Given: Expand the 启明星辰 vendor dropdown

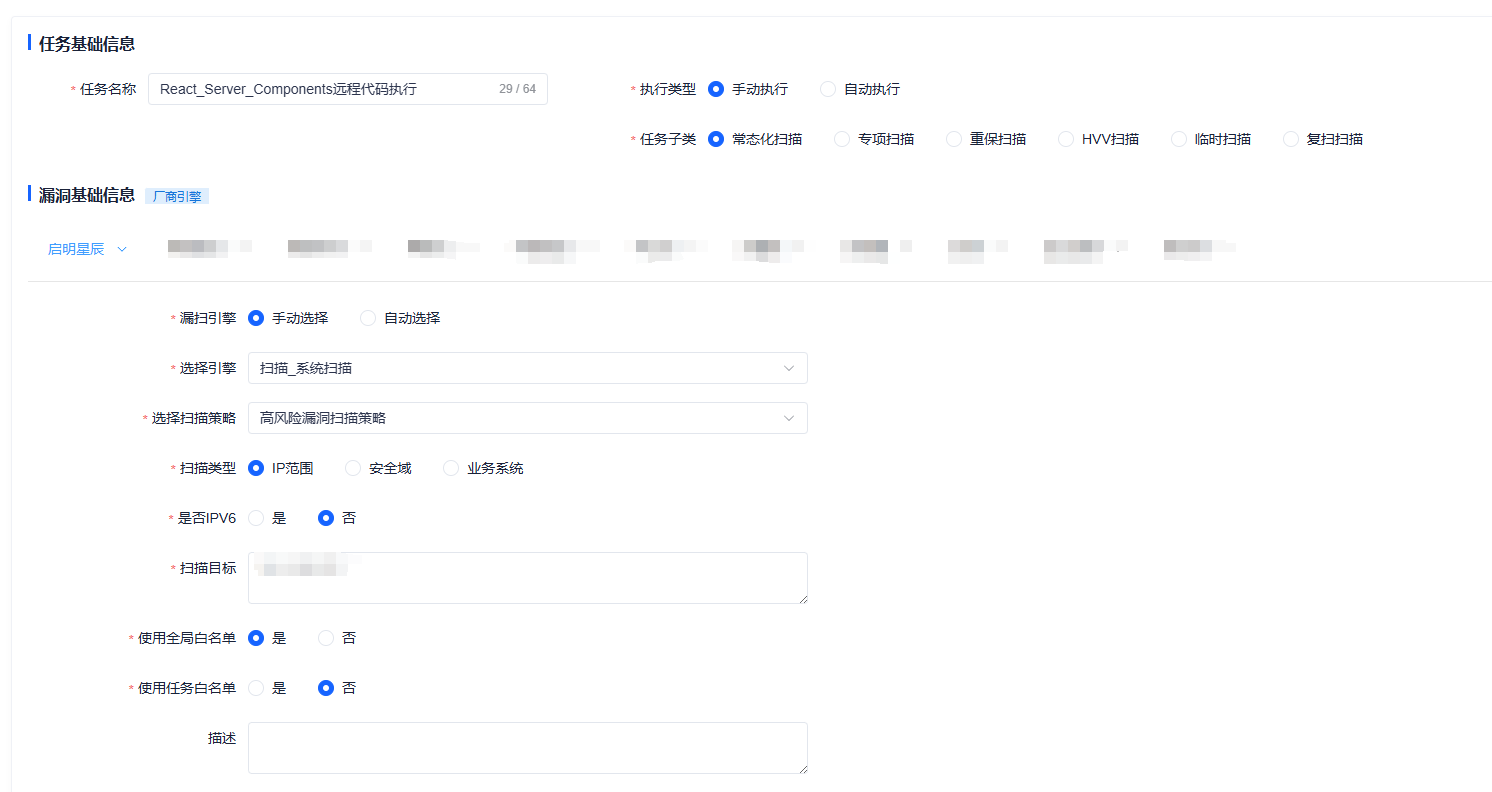Looking at the screenshot, I should tap(86, 248).
